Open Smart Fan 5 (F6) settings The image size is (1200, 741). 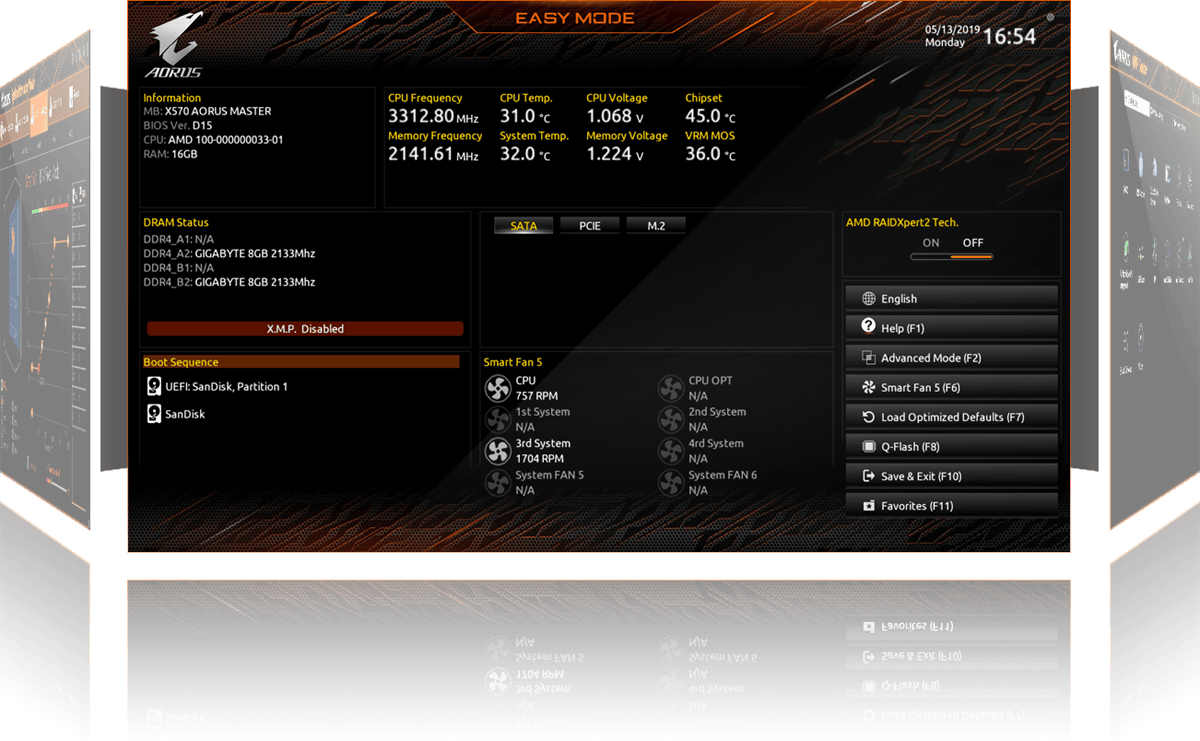pos(951,387)
